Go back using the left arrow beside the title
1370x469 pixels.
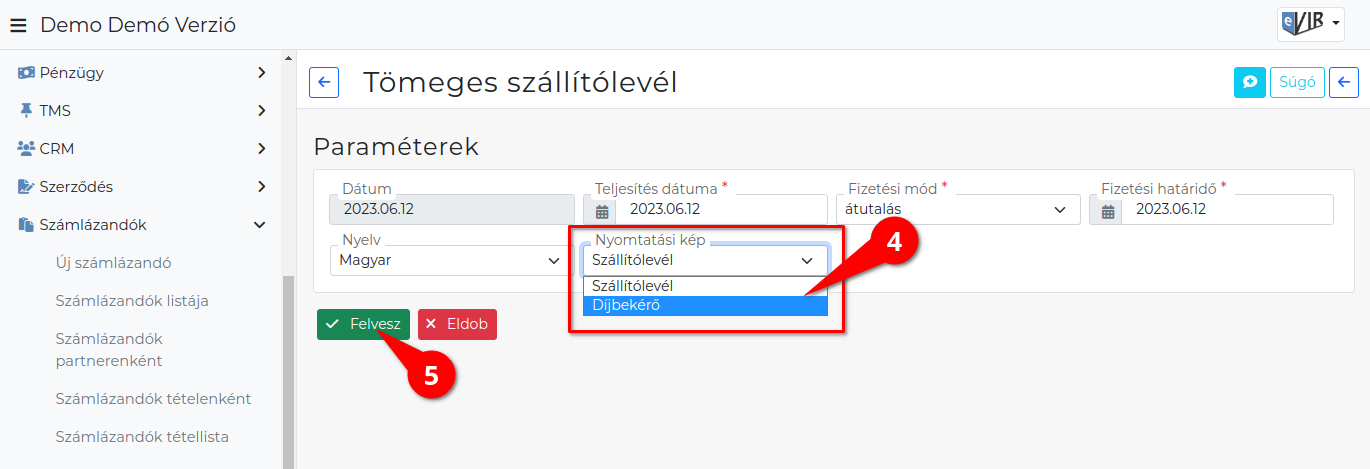[x=324, y=82]
